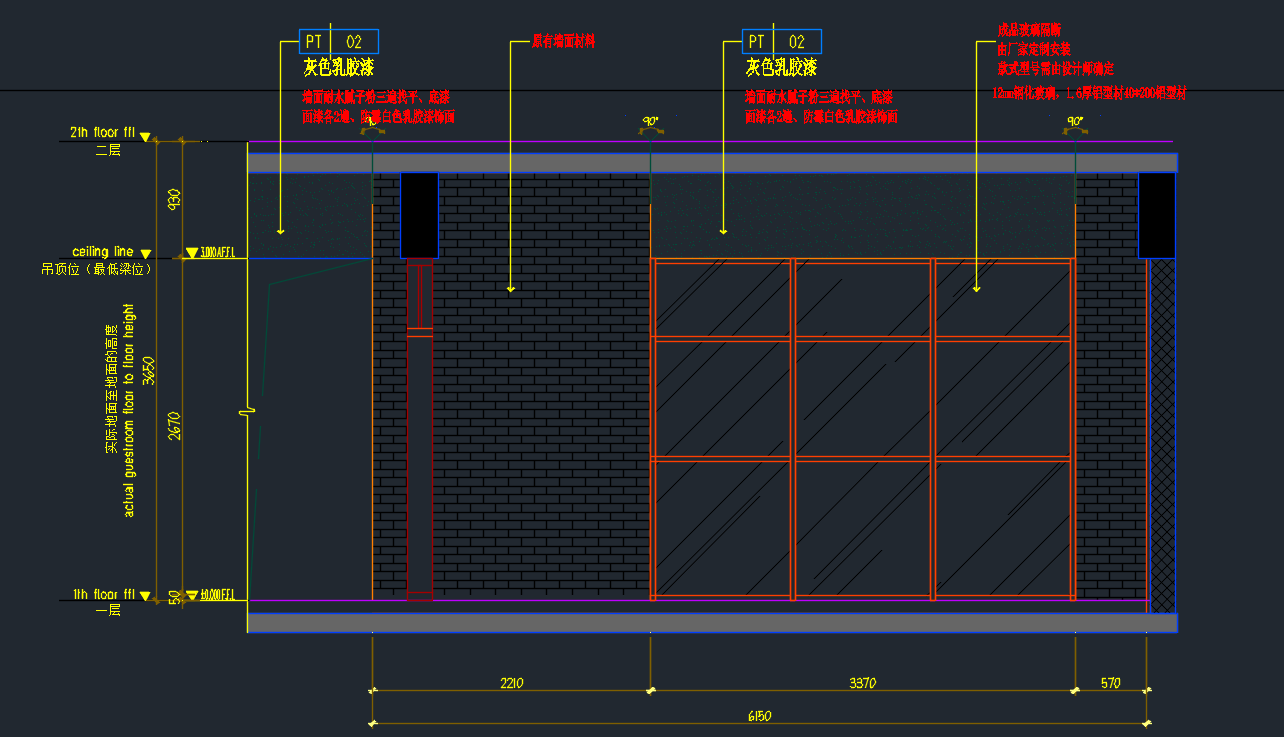Pick the horizontal dimension '570'
Viewport: 1284px width, 737px height.
tap(1111, 684)
